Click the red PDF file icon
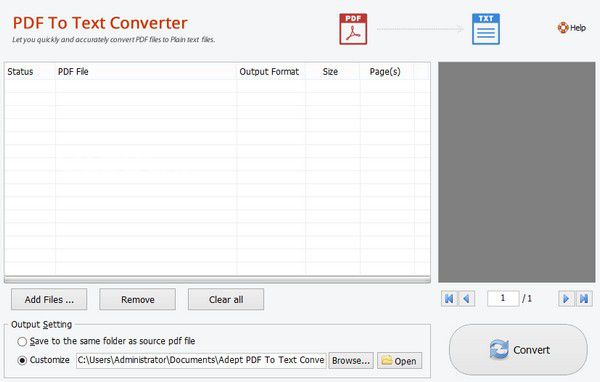600x382 pixels. tap(353, 29)
